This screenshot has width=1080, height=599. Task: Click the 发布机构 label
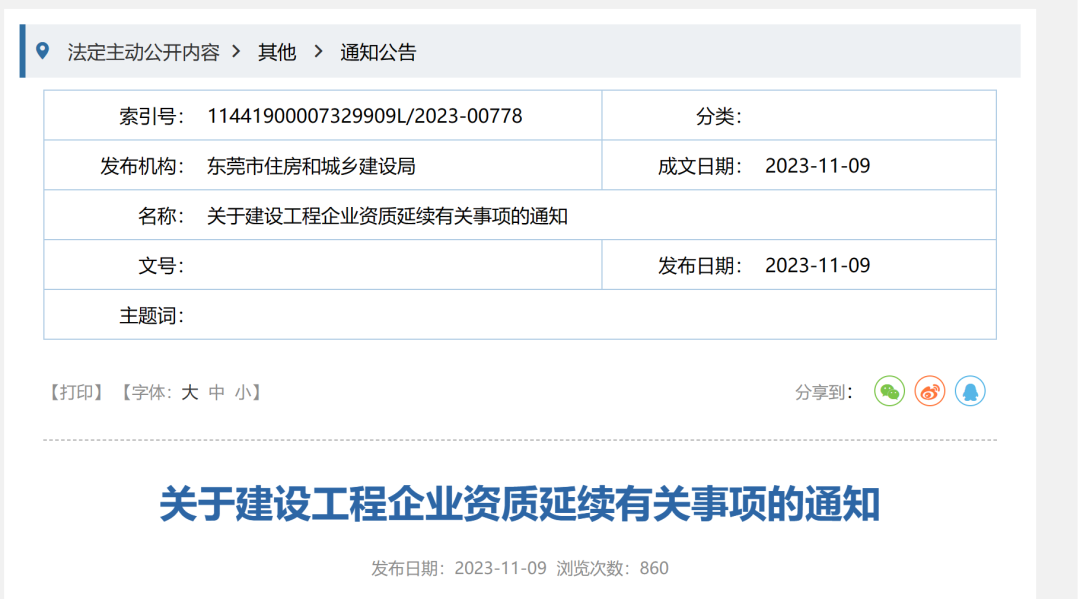pyautogui.click(x=143, y=166)
